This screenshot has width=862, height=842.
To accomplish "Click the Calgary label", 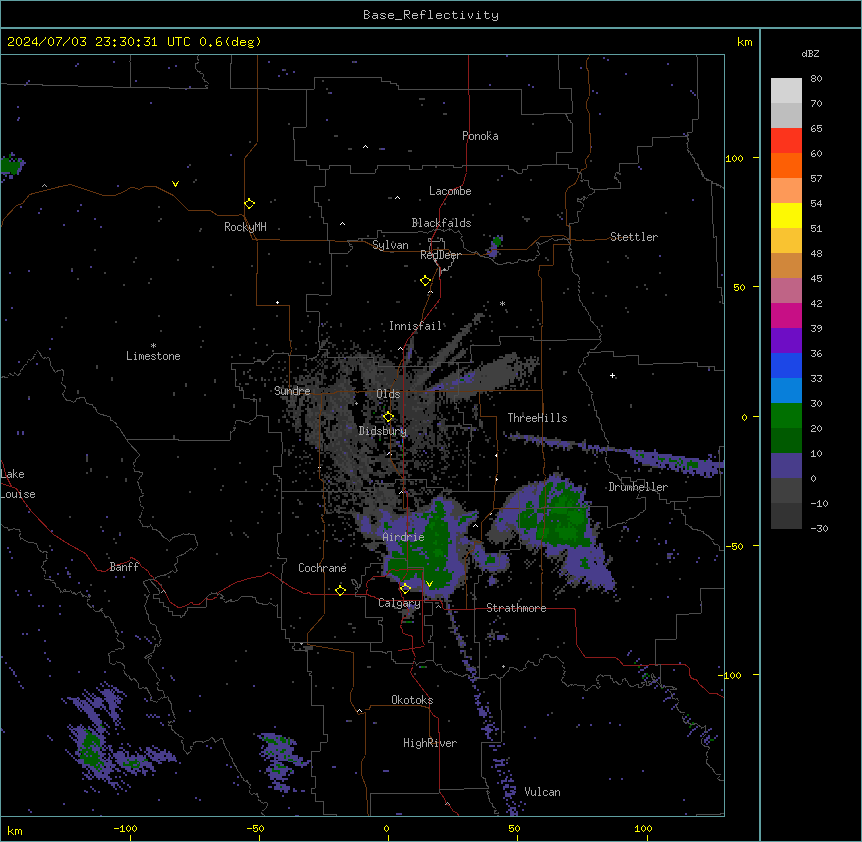I will coord(399,603).
